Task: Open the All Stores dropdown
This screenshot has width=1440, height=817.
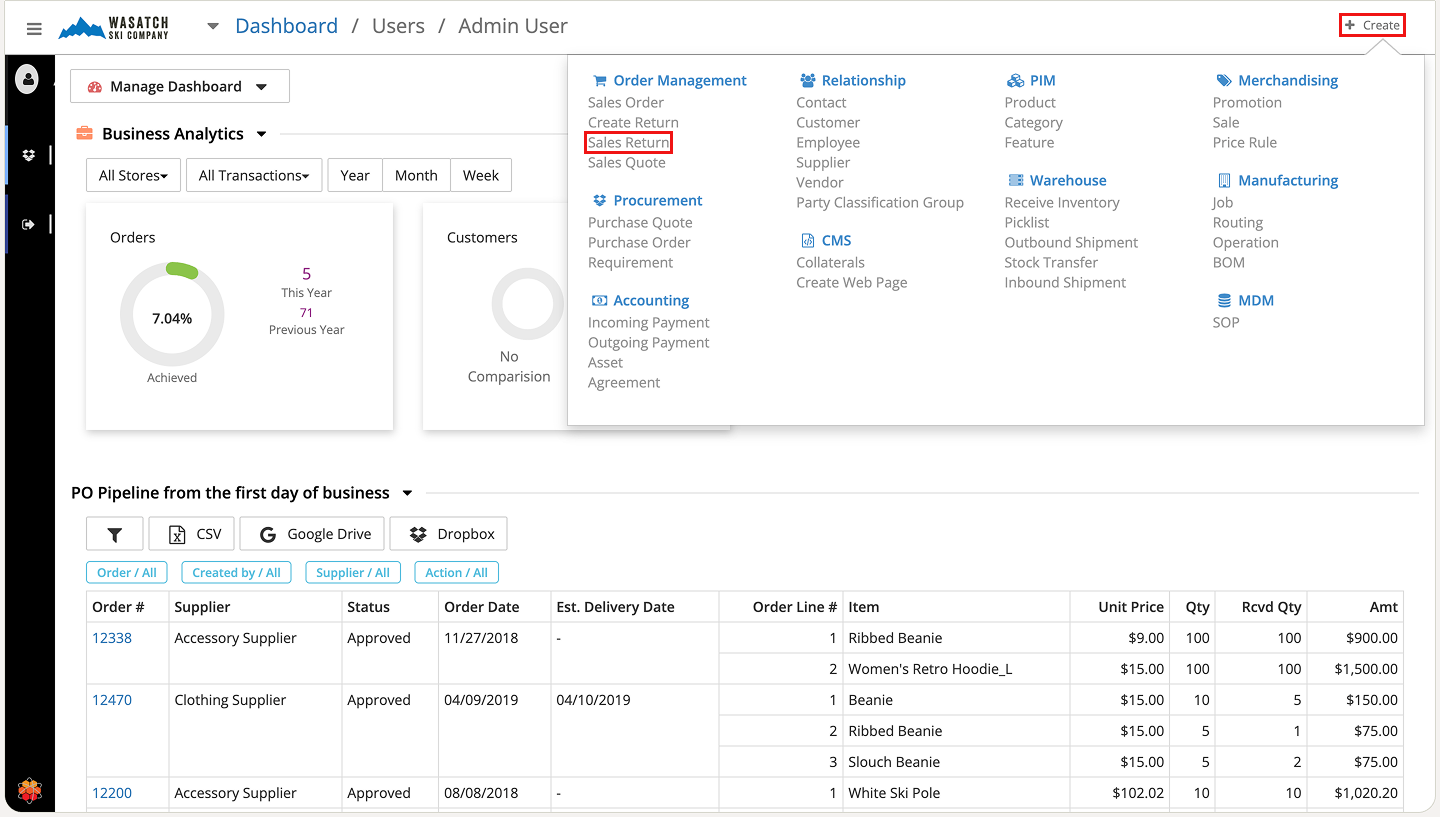Action: pyautogui.click(x=133, y=175)
